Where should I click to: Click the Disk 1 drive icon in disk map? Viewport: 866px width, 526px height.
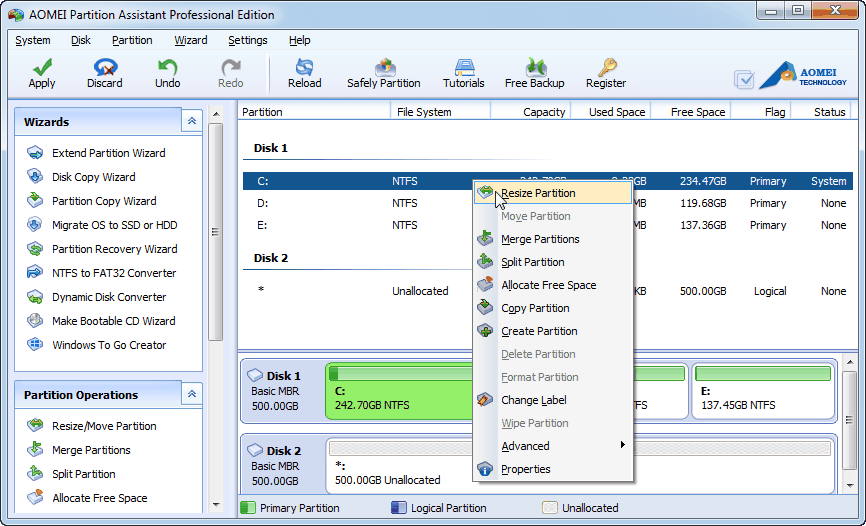point(255,376)
